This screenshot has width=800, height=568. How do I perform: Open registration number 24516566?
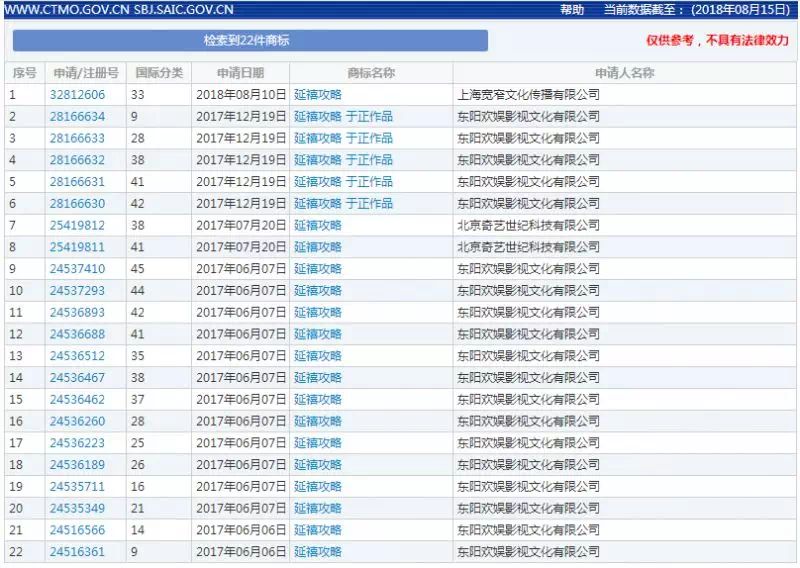click(x=77, y=530)
